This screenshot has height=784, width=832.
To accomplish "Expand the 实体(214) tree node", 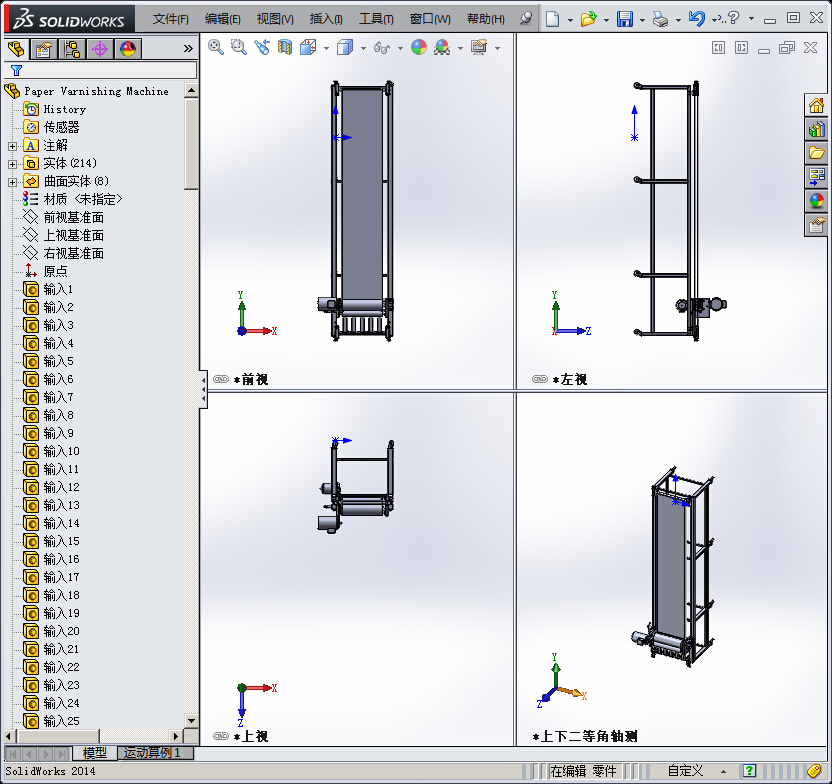I will 12,164.
